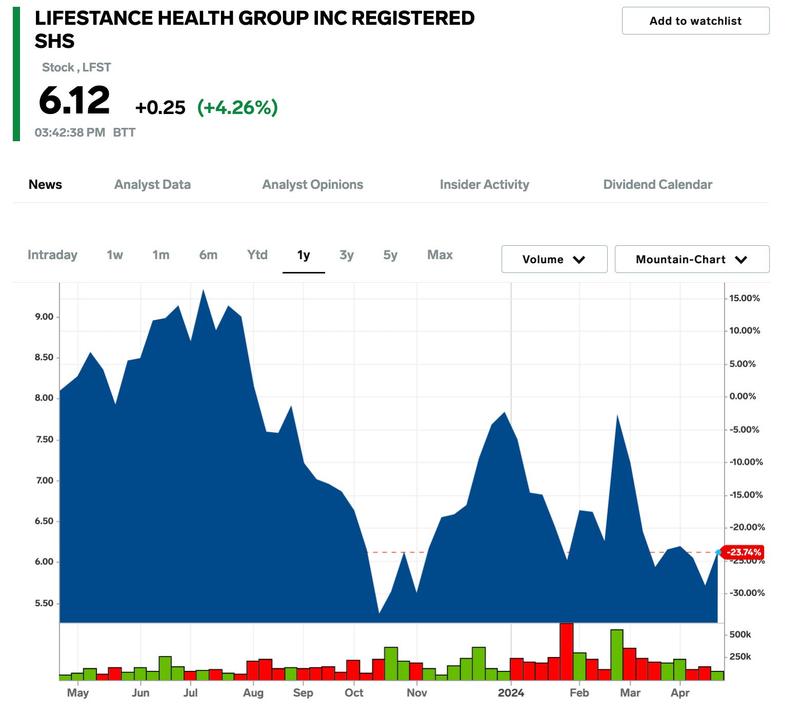This screenshot has height=708, width=800.
Task: Click the +4.26% change value
Action: point(238,108)
